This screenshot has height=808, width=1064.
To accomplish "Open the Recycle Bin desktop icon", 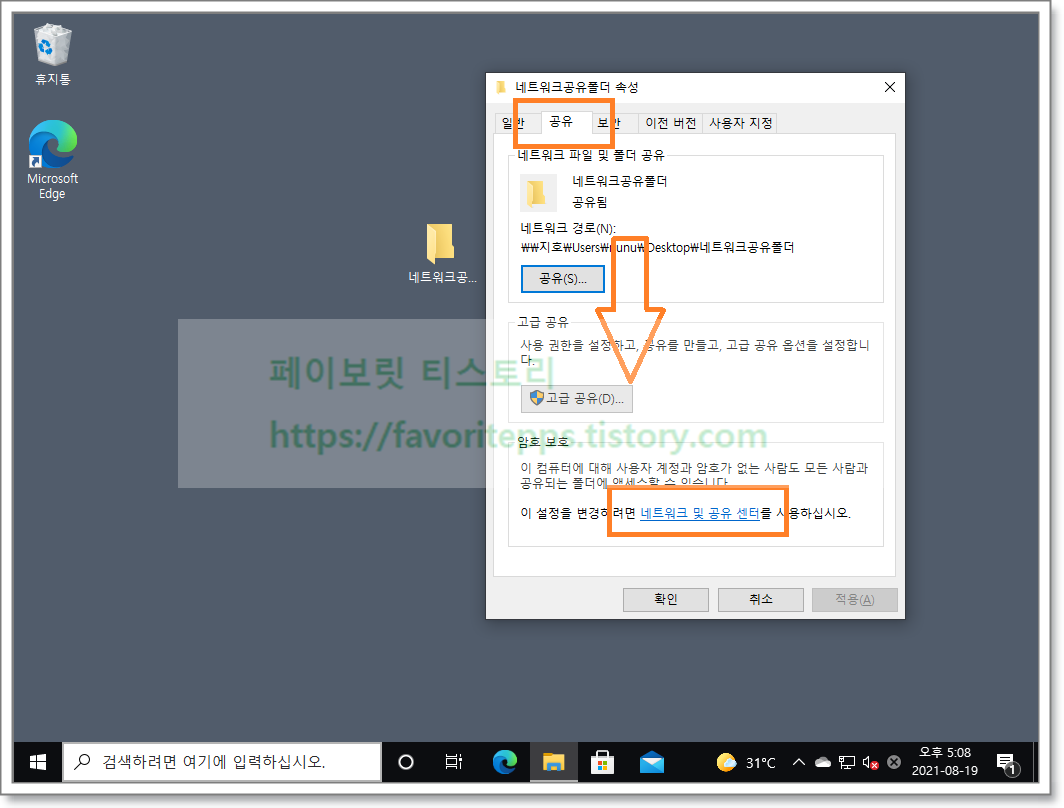I will 52,54.
